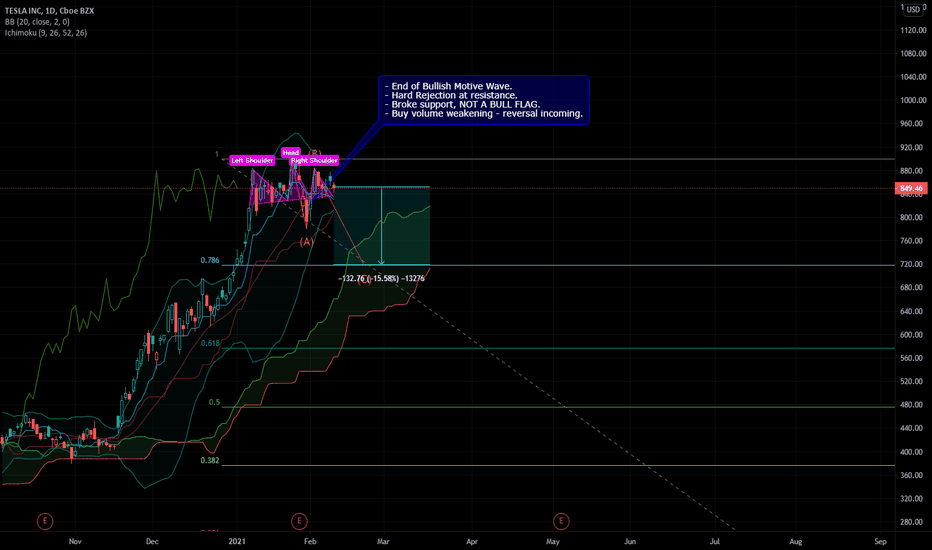Click the earnings 'E' marker near May

pyautogui.click(x=561, y=521)
